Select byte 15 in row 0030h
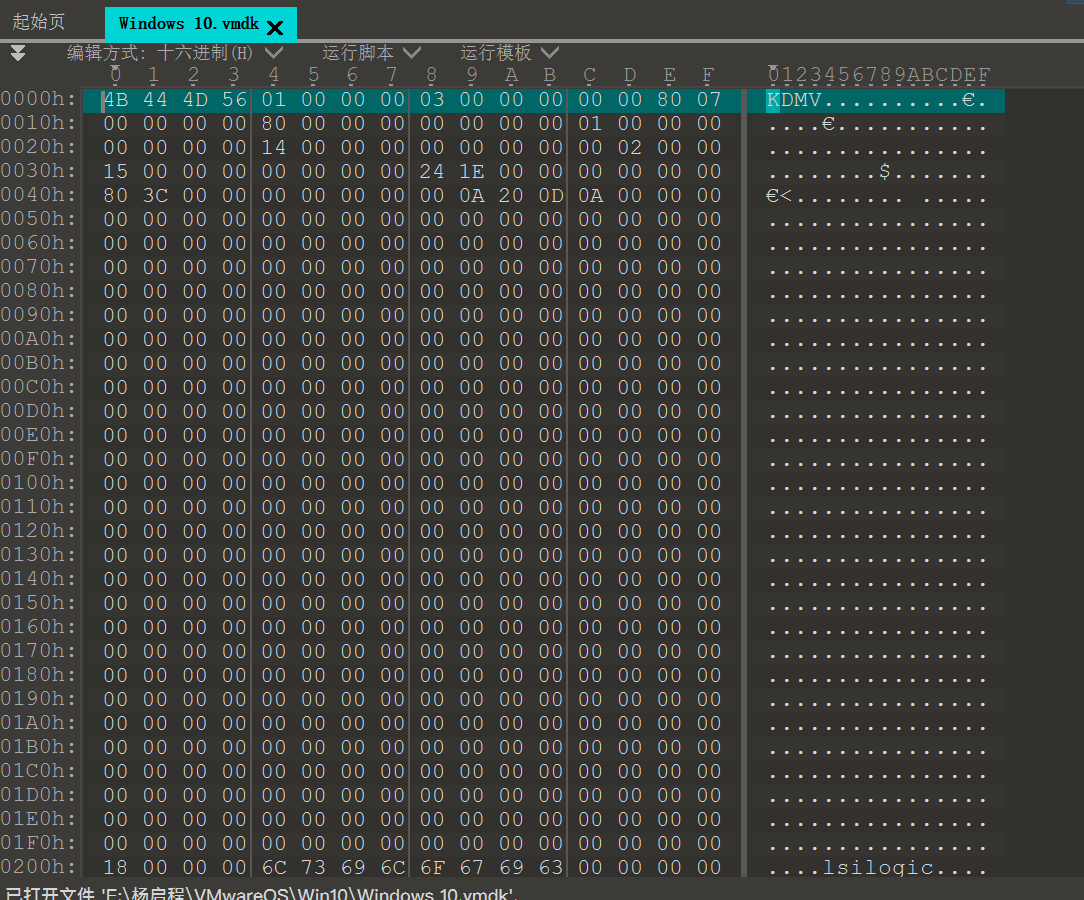The image size is (1084, 900). [115, 171]
